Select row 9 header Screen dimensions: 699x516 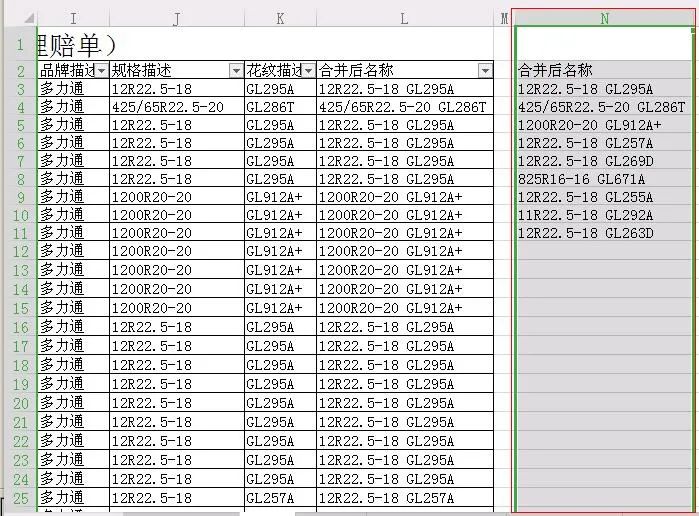coord(21,197)
